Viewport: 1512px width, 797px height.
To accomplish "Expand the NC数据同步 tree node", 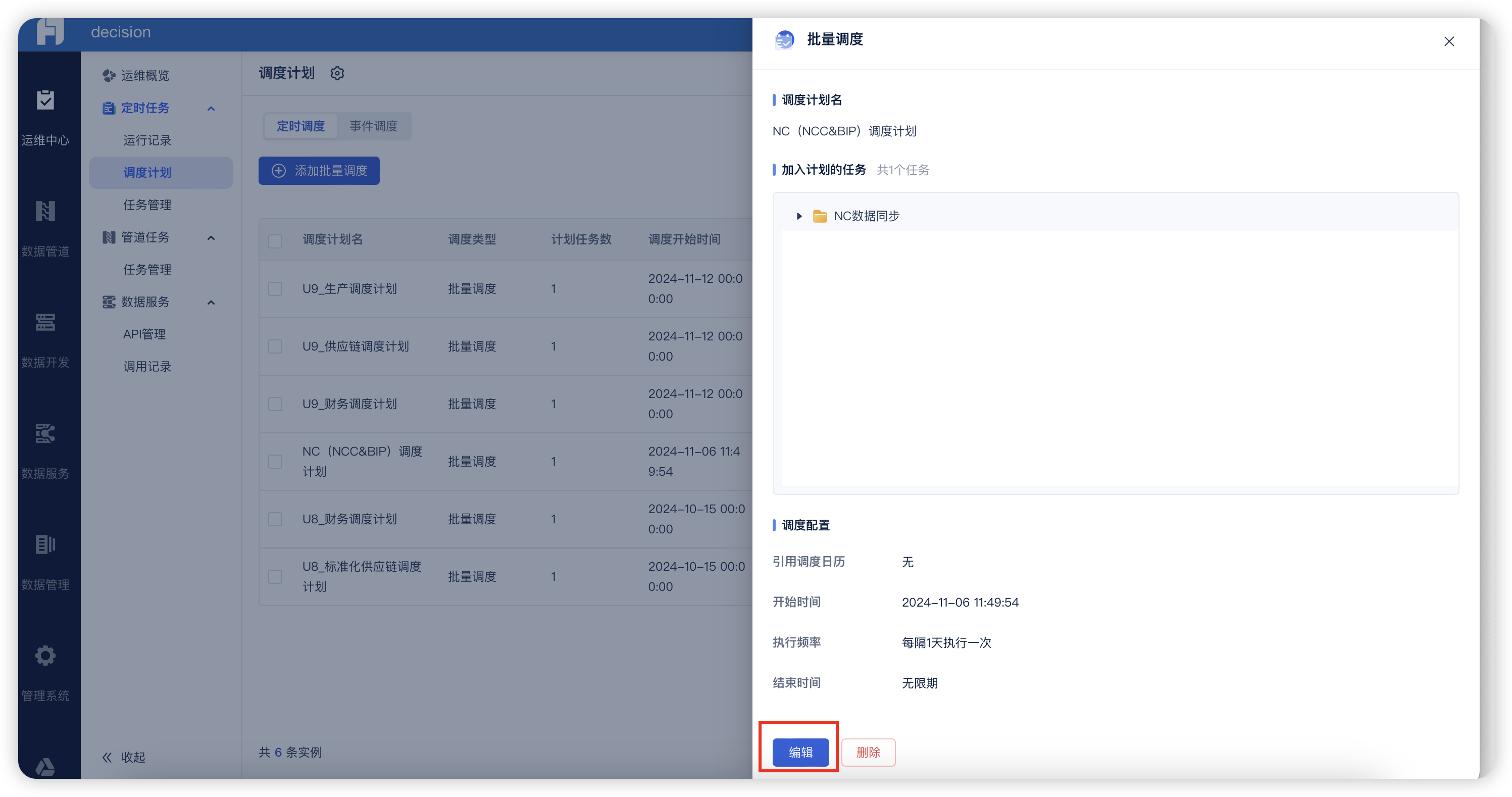I will coord(799,216).
